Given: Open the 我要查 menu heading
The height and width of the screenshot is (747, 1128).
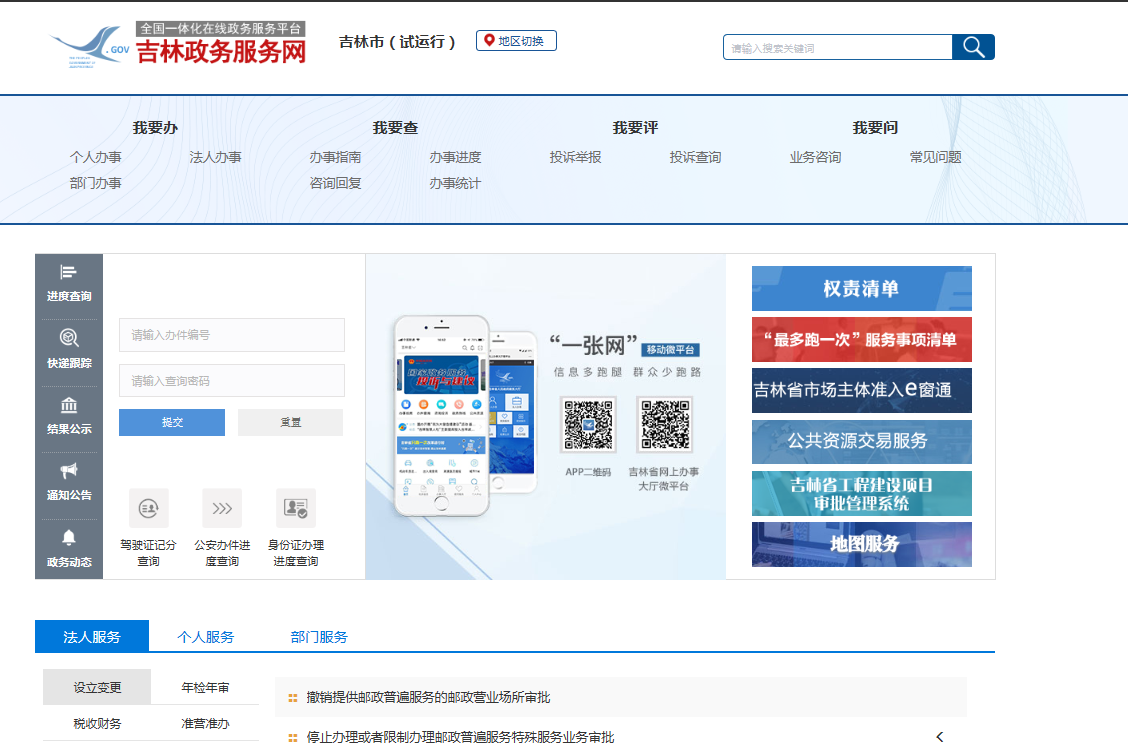Looking at the screenshot, I should point(395,127).
